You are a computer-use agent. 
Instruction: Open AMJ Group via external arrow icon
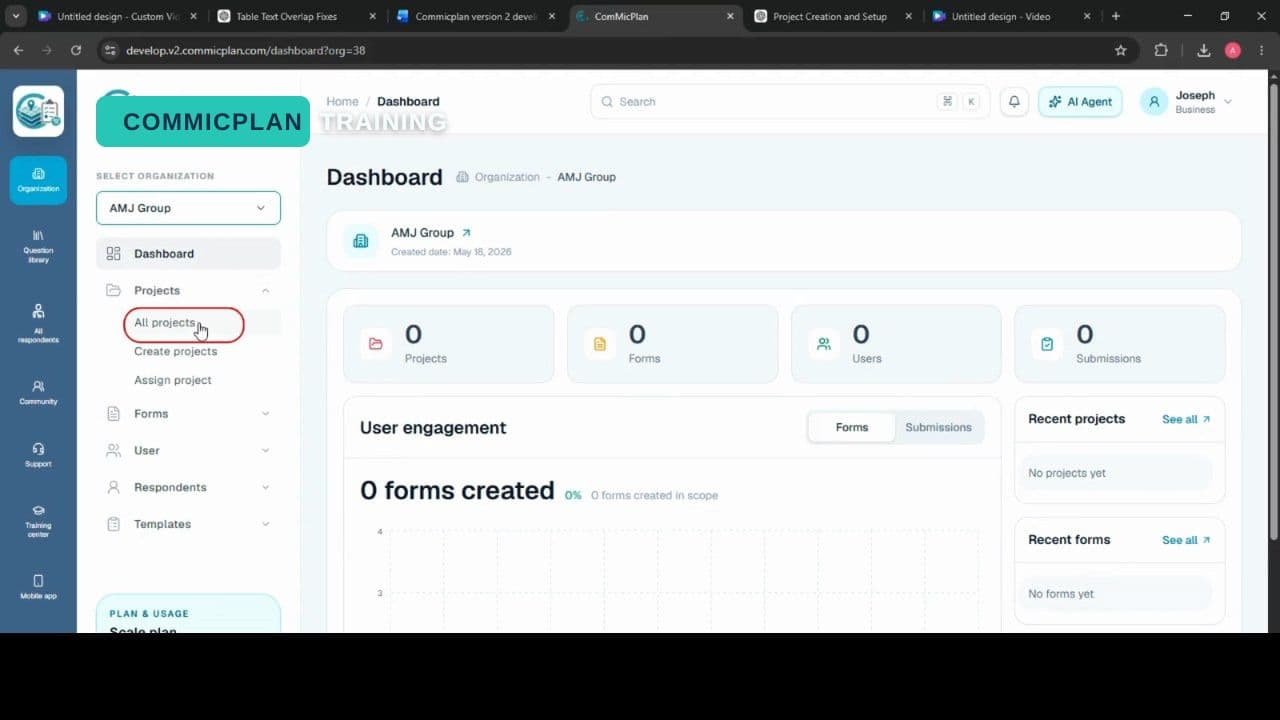point(466,233)
